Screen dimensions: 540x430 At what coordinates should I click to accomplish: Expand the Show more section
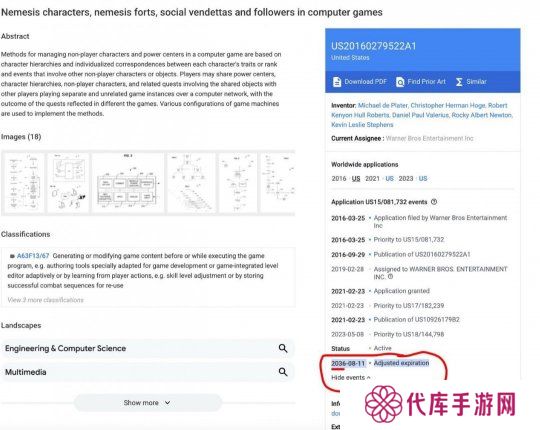pos(147,402)
